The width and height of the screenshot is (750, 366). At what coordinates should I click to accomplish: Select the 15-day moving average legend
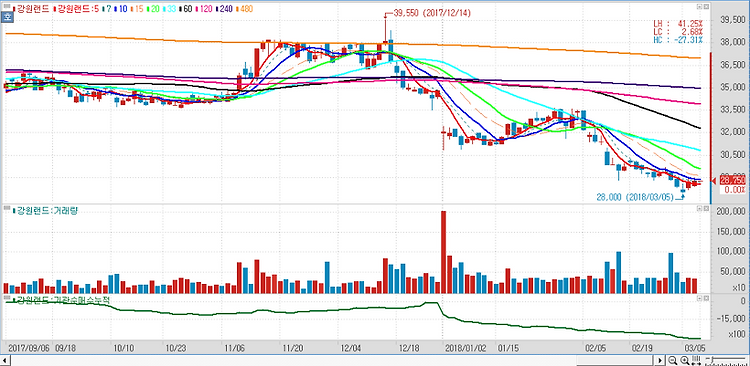click(137, 9)
